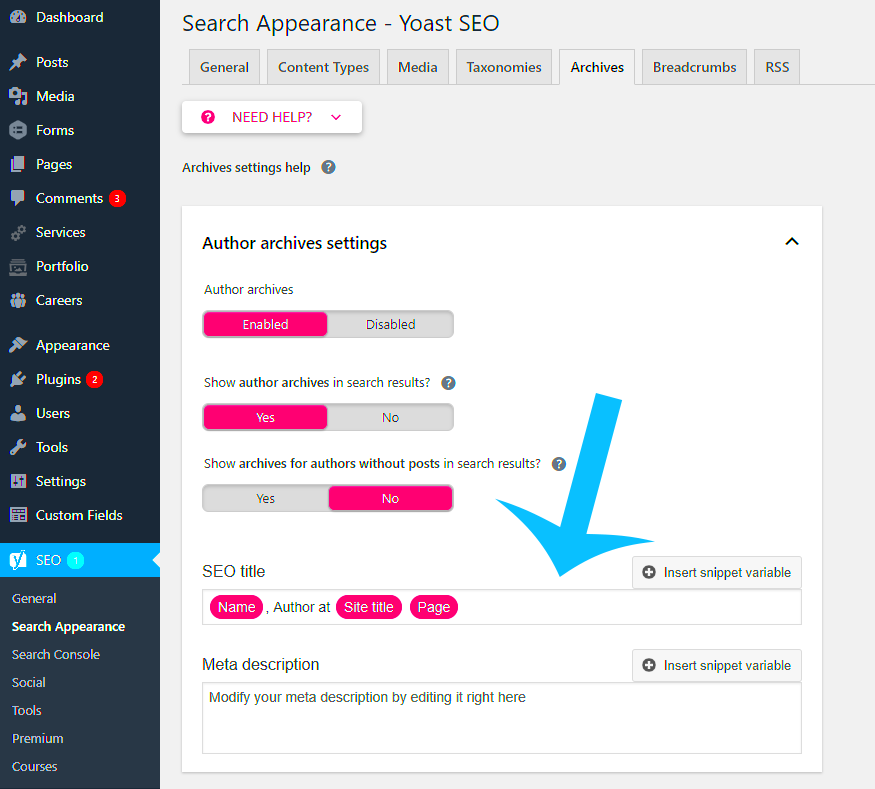Click the Services gears icon
875x789 pixels.
click(x=18, y=232)
